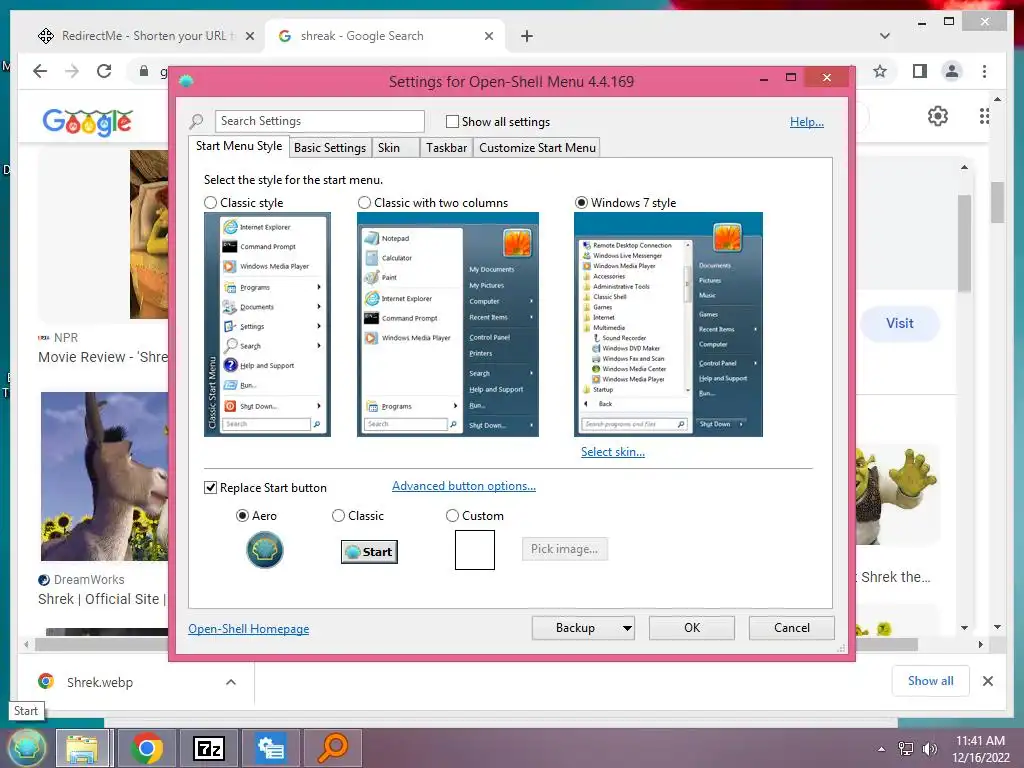Image resolution: width=1024 pixels, height=768 pixels.
Task: Close the RedirectMe tab
Action: coord(249,36)
